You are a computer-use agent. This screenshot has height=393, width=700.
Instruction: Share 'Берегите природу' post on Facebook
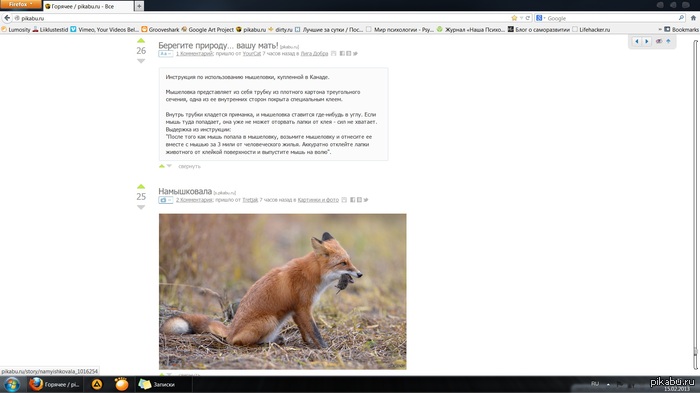coord(342,54)
